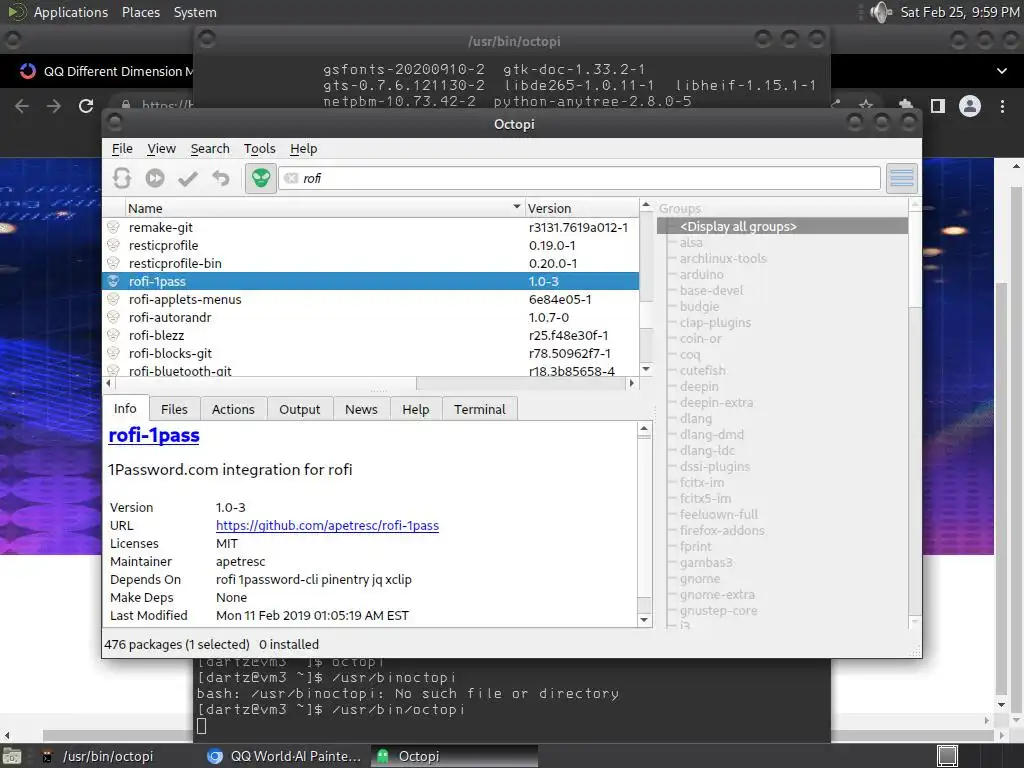Toggle the green alien AUR tool button

click(x=261, y=178)
